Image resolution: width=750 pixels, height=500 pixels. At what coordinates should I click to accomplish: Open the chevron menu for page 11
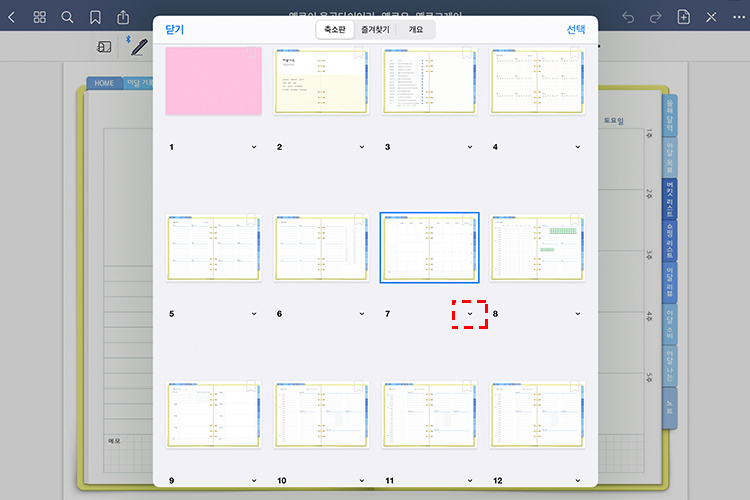(x=470, y=480)
